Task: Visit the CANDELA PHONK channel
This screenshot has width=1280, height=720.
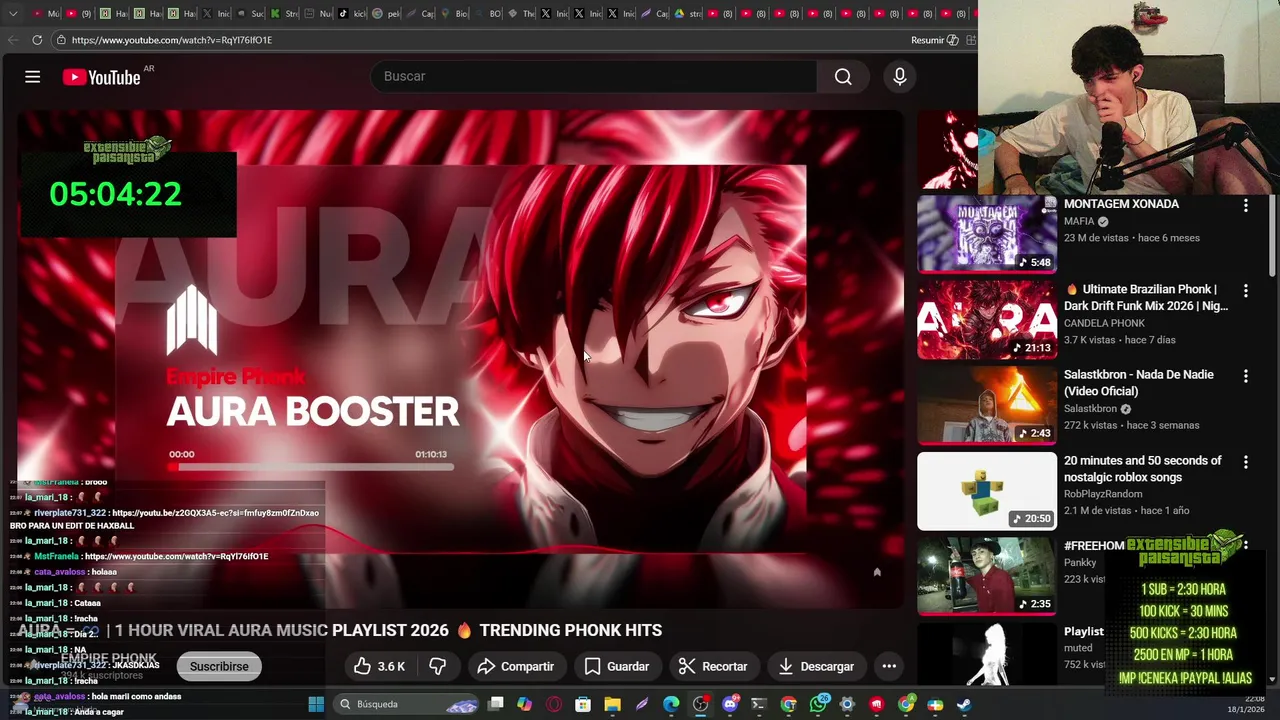Action: 1105,323
